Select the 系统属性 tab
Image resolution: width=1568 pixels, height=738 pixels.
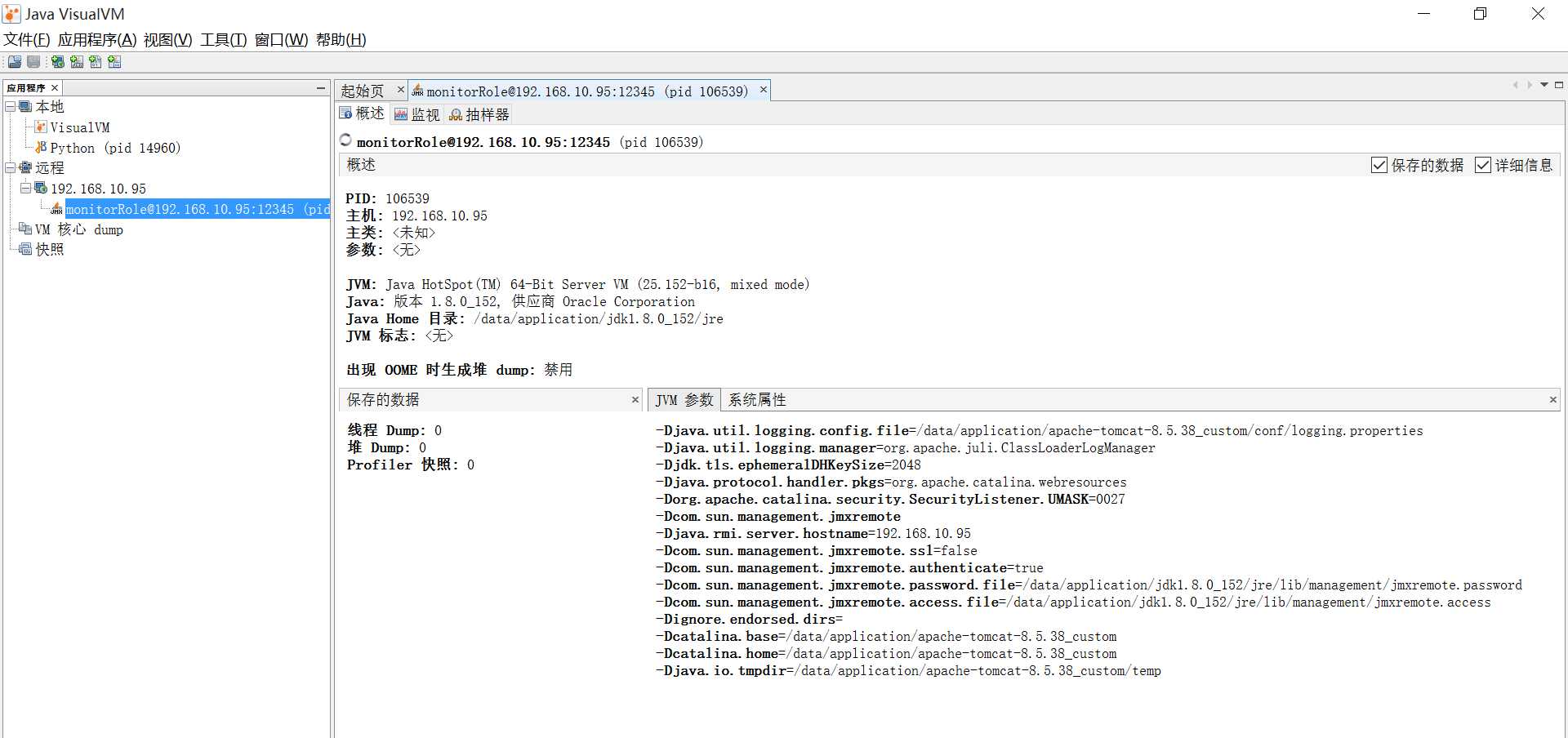click(757, 400)
